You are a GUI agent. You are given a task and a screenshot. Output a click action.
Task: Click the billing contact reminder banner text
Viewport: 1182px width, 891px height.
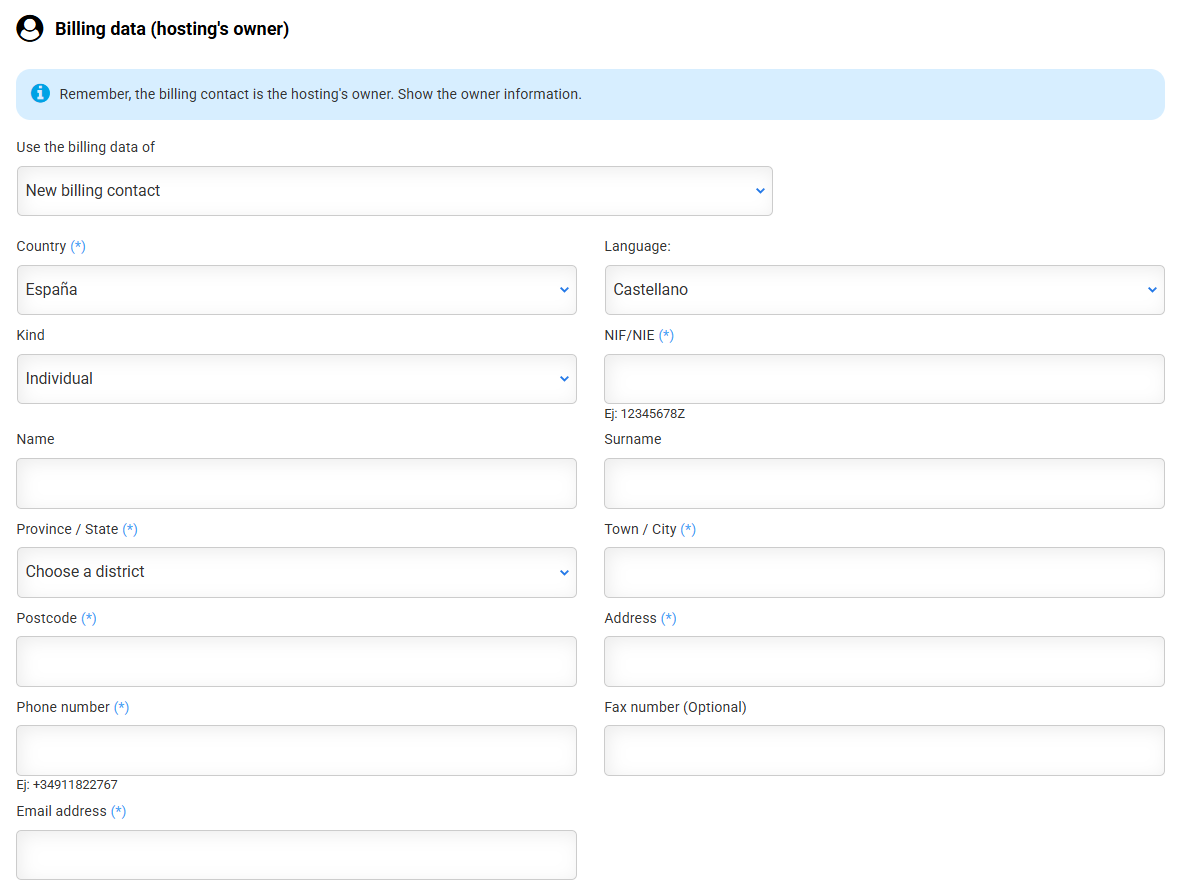[x=320, y=94]
